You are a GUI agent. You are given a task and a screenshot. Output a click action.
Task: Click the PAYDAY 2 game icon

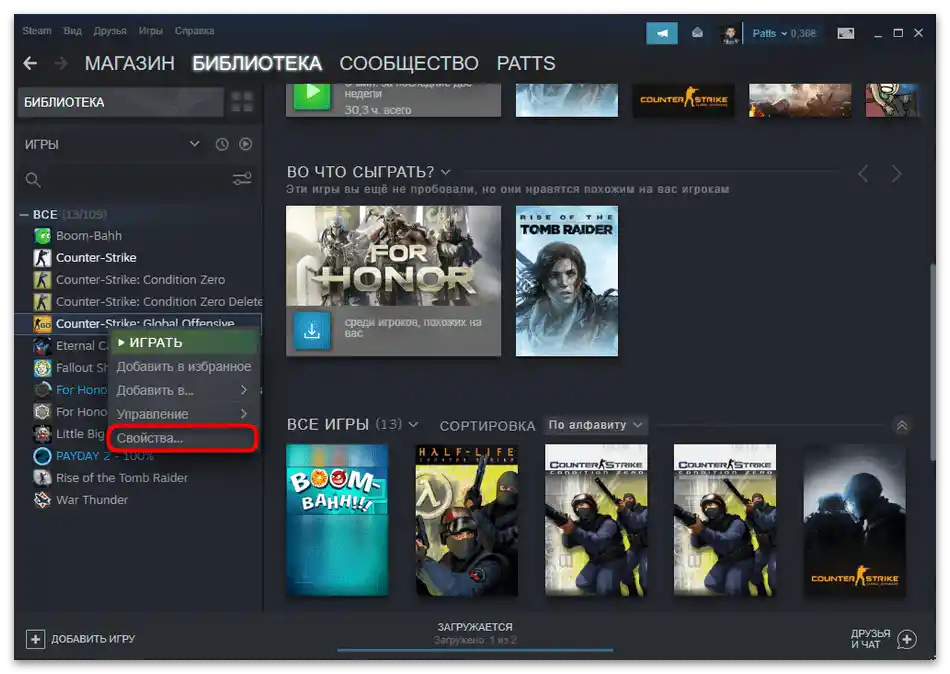click(x=42, y=456)
